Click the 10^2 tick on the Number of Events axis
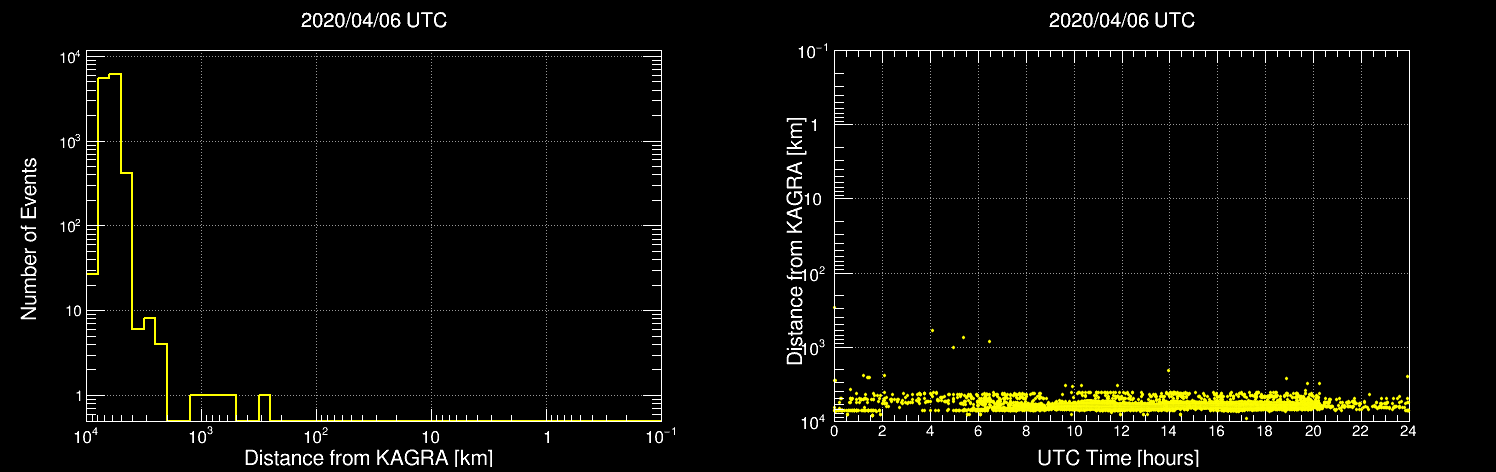This screenshot has width=1496, height=472. tap(70, 226)
